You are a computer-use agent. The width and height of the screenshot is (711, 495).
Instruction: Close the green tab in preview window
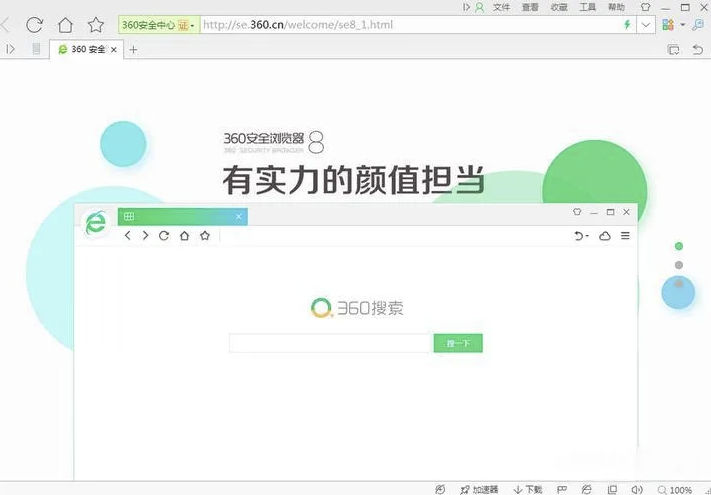pos(239,217)
